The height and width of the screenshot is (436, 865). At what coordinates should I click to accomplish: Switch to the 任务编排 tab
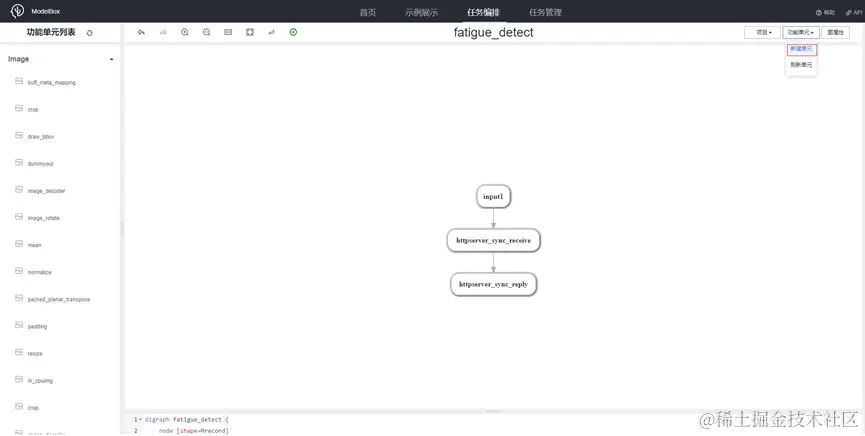point(483,12)
